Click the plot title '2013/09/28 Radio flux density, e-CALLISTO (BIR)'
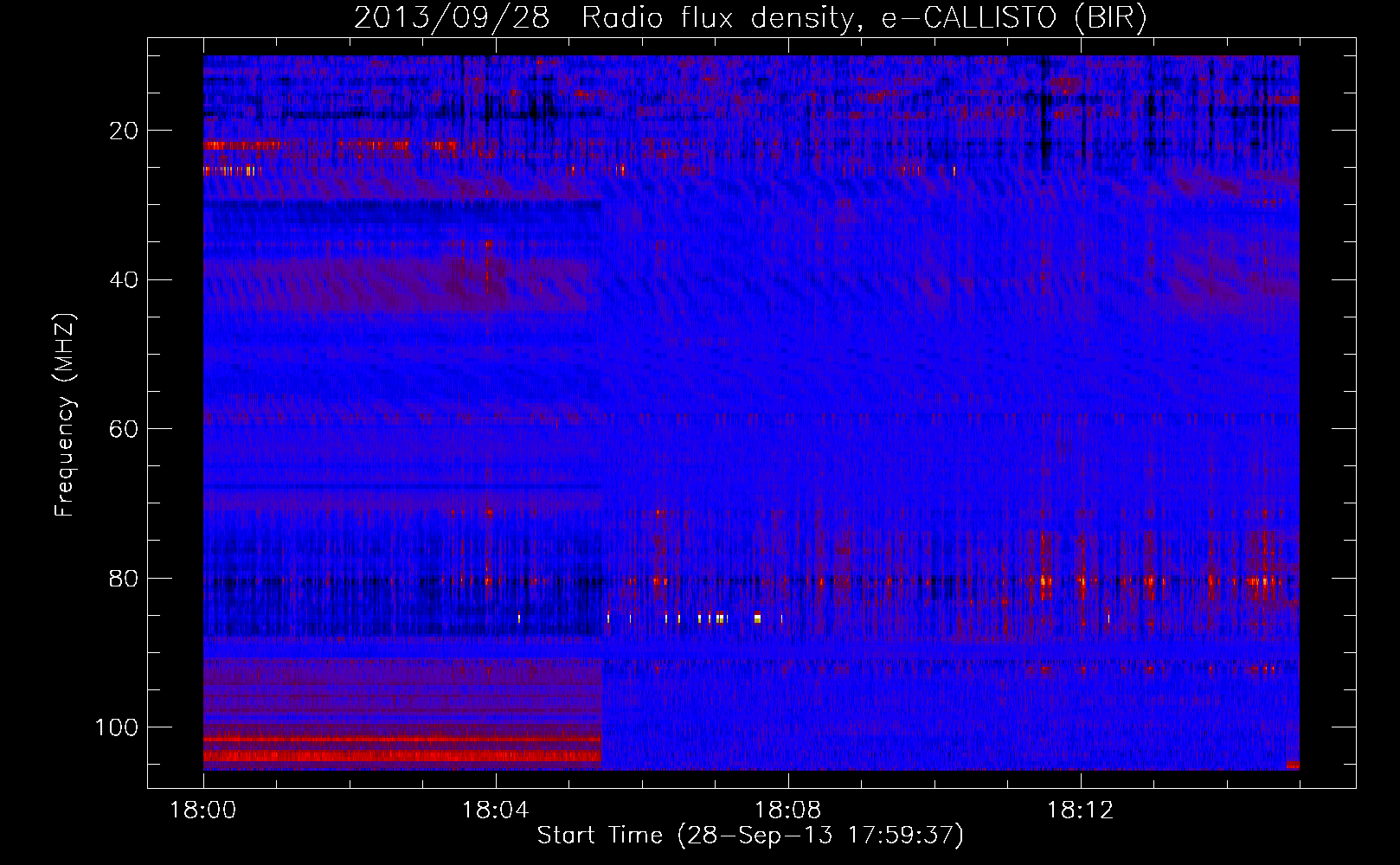The height and width of the screenshot is (865, 1400). pos(750,18)
